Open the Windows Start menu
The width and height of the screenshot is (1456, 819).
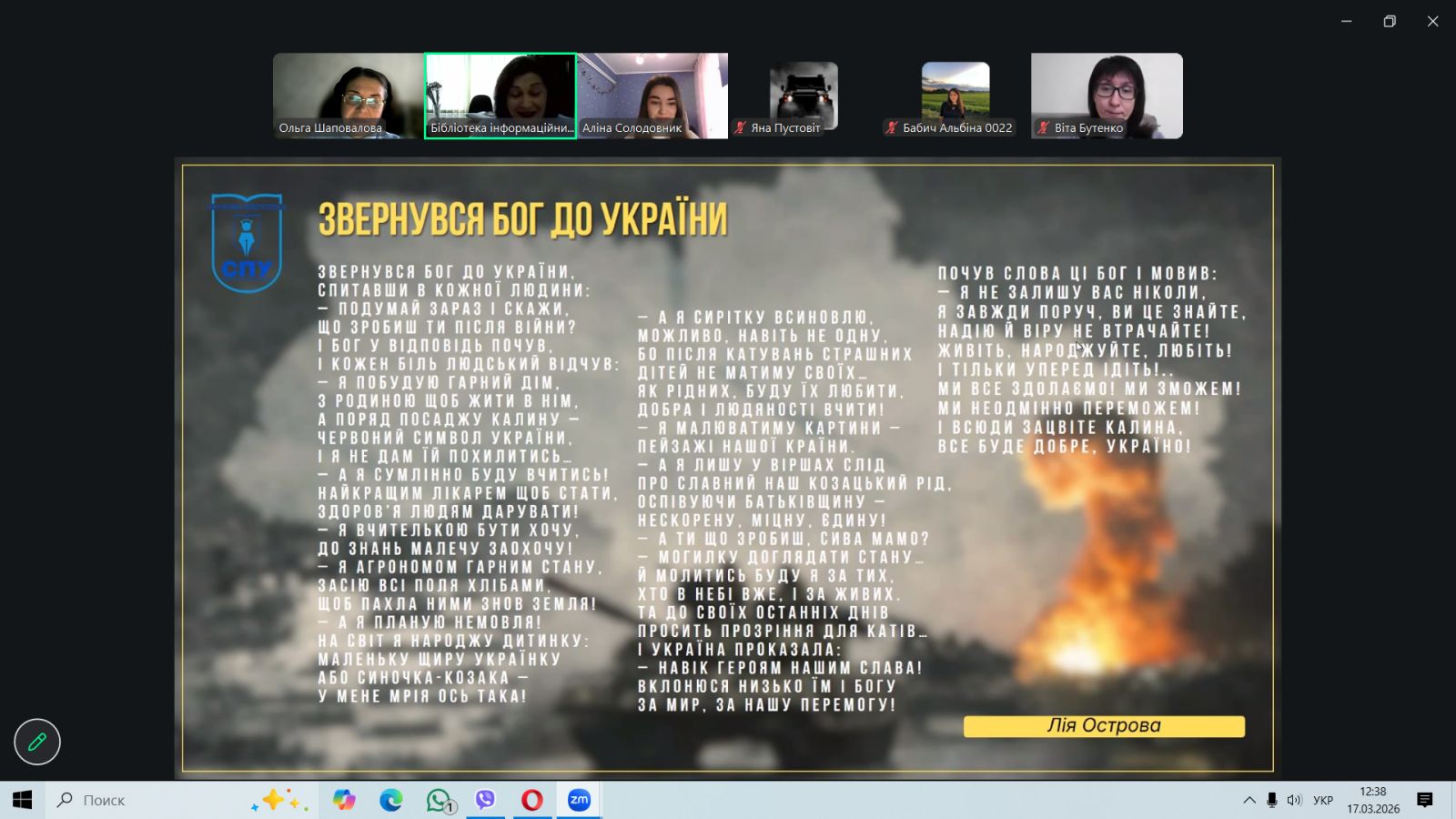click(22, 800)
